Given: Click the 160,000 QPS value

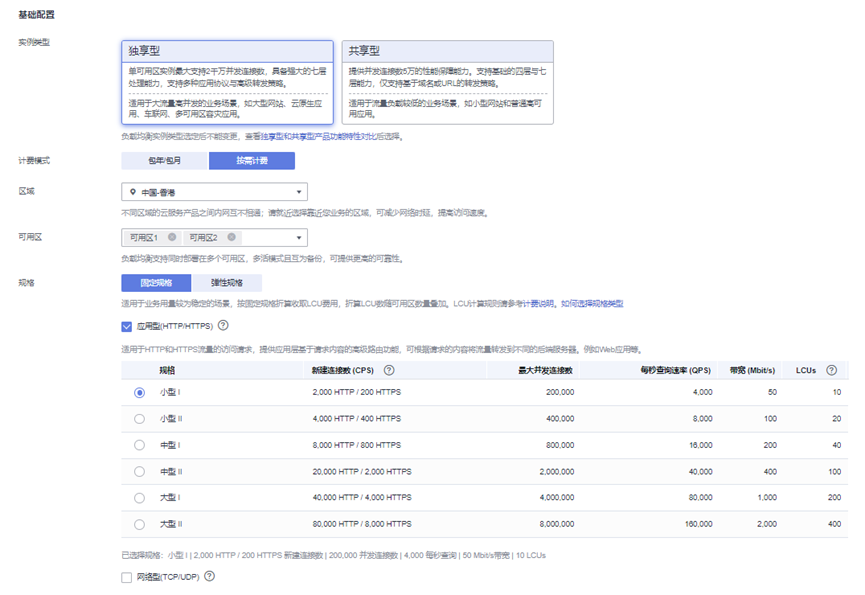Looking at the screenshot, I should point(698,524).
